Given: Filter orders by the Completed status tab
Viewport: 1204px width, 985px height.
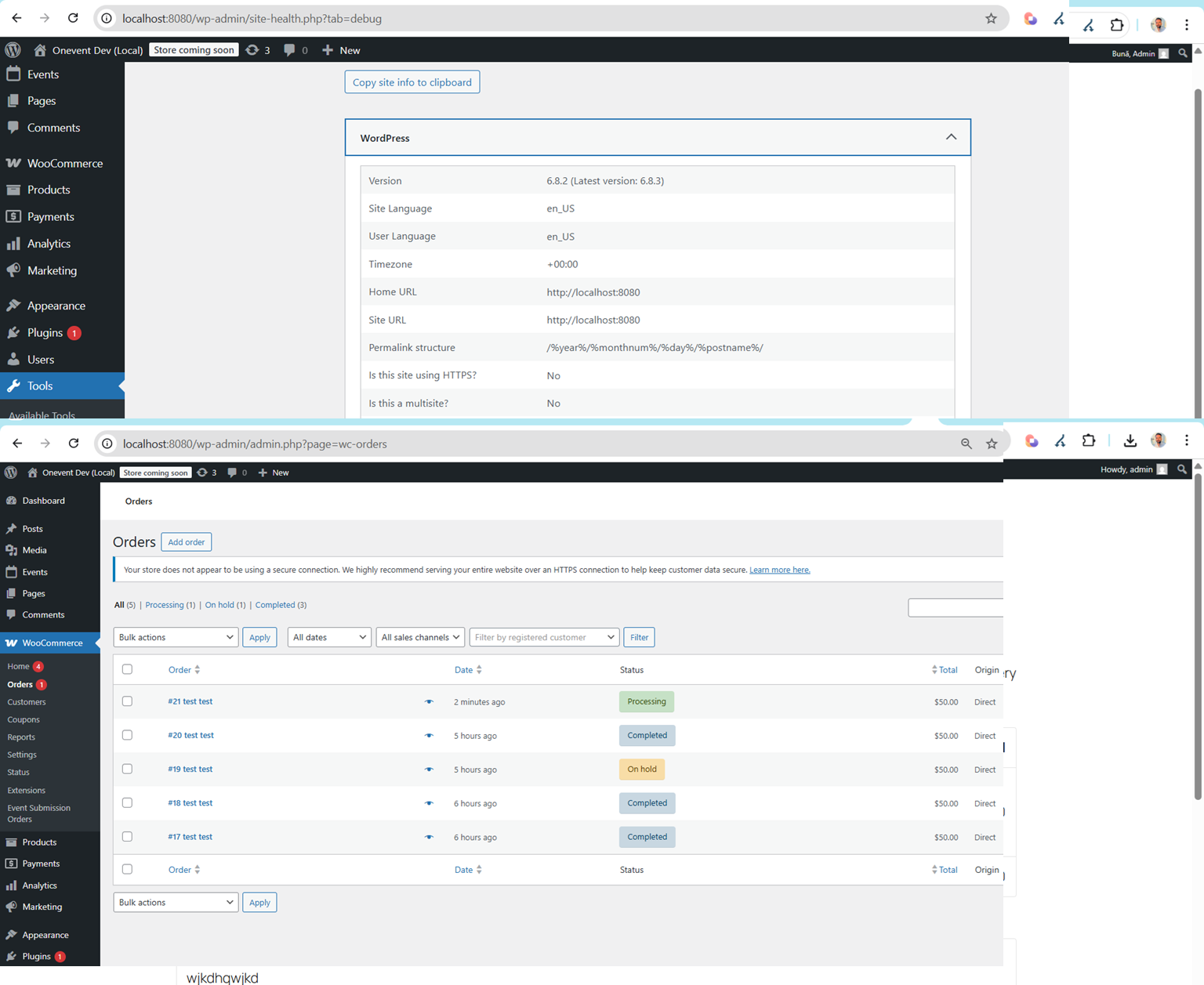Looking at the screenshot, I should [275, 605].
